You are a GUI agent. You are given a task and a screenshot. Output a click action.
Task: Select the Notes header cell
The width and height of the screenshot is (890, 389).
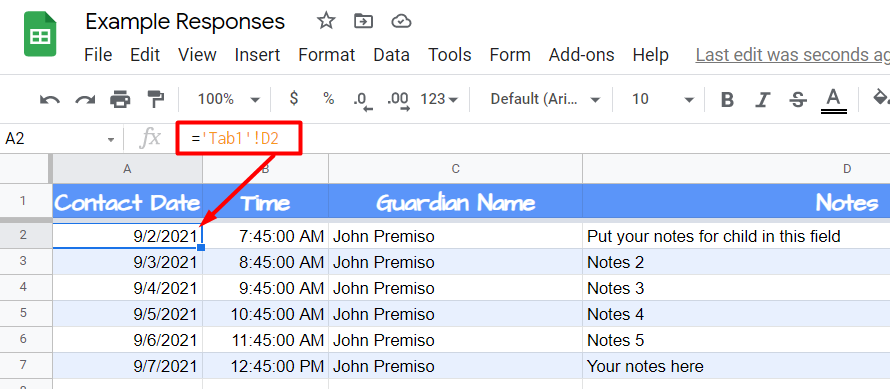(736, 202)
